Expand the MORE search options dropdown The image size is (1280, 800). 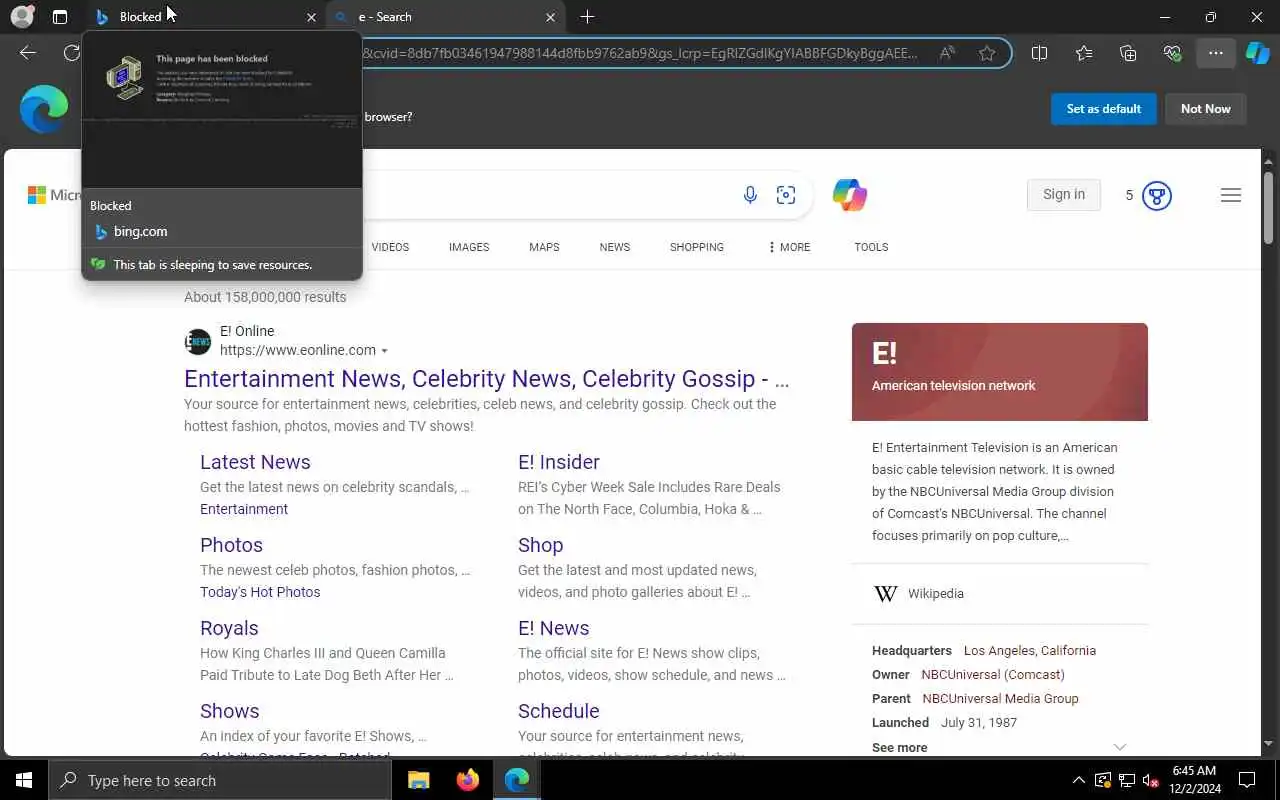coord(789,247)
